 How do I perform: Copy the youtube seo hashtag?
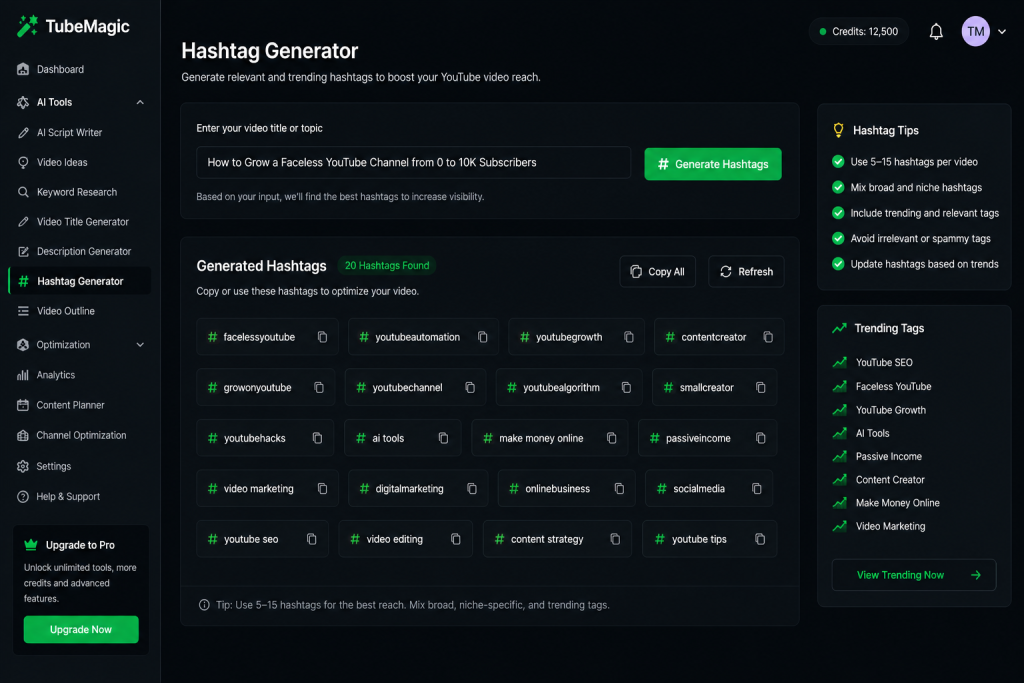click(312, 539)
